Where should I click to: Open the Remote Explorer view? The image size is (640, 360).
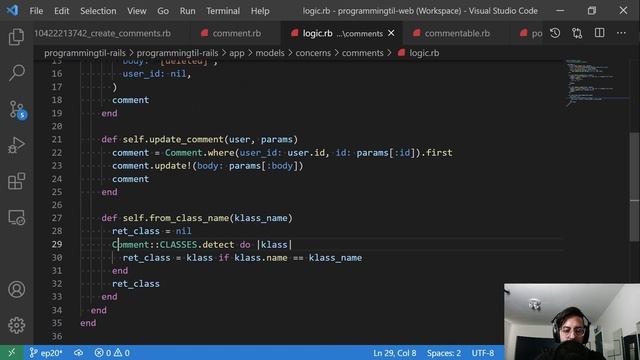(16, 217)
